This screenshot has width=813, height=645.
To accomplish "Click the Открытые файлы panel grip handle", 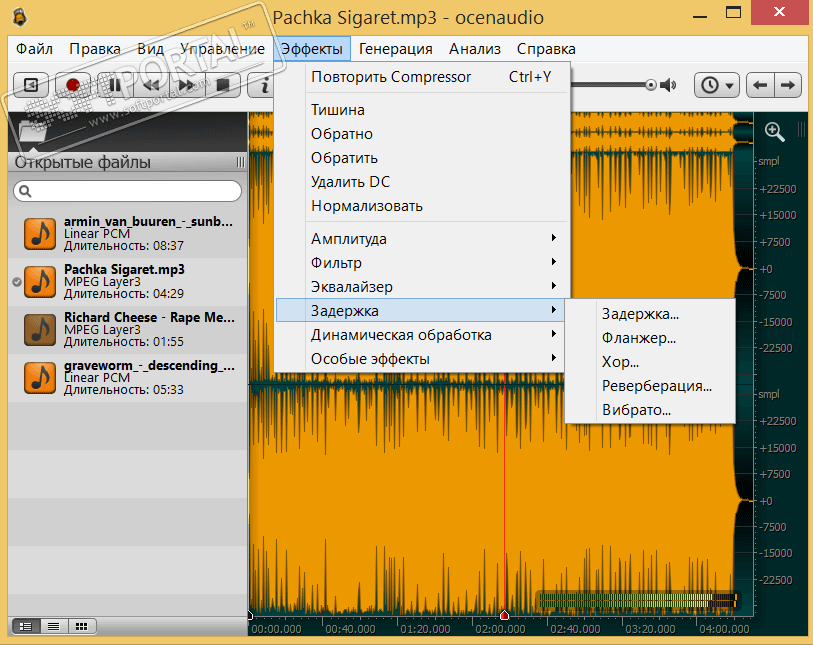I will pyautogui.click(x=240, y=162).
